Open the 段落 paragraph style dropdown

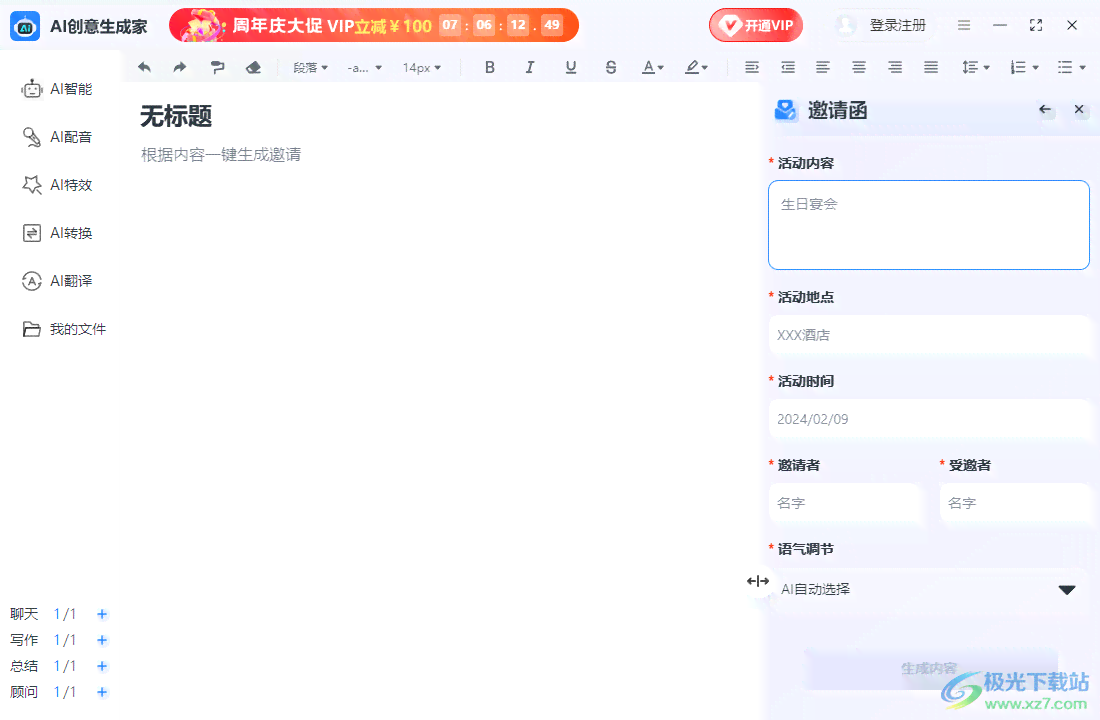pyautogui.click(x=311, y=67)
